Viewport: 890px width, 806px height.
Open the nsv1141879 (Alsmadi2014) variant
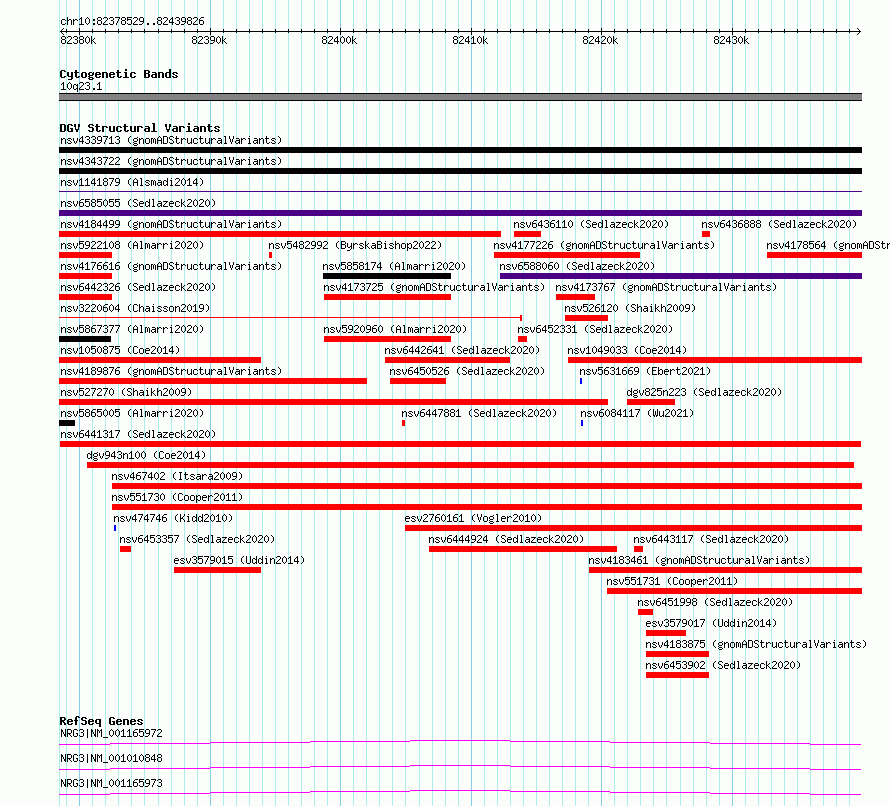tap(132, 182)
